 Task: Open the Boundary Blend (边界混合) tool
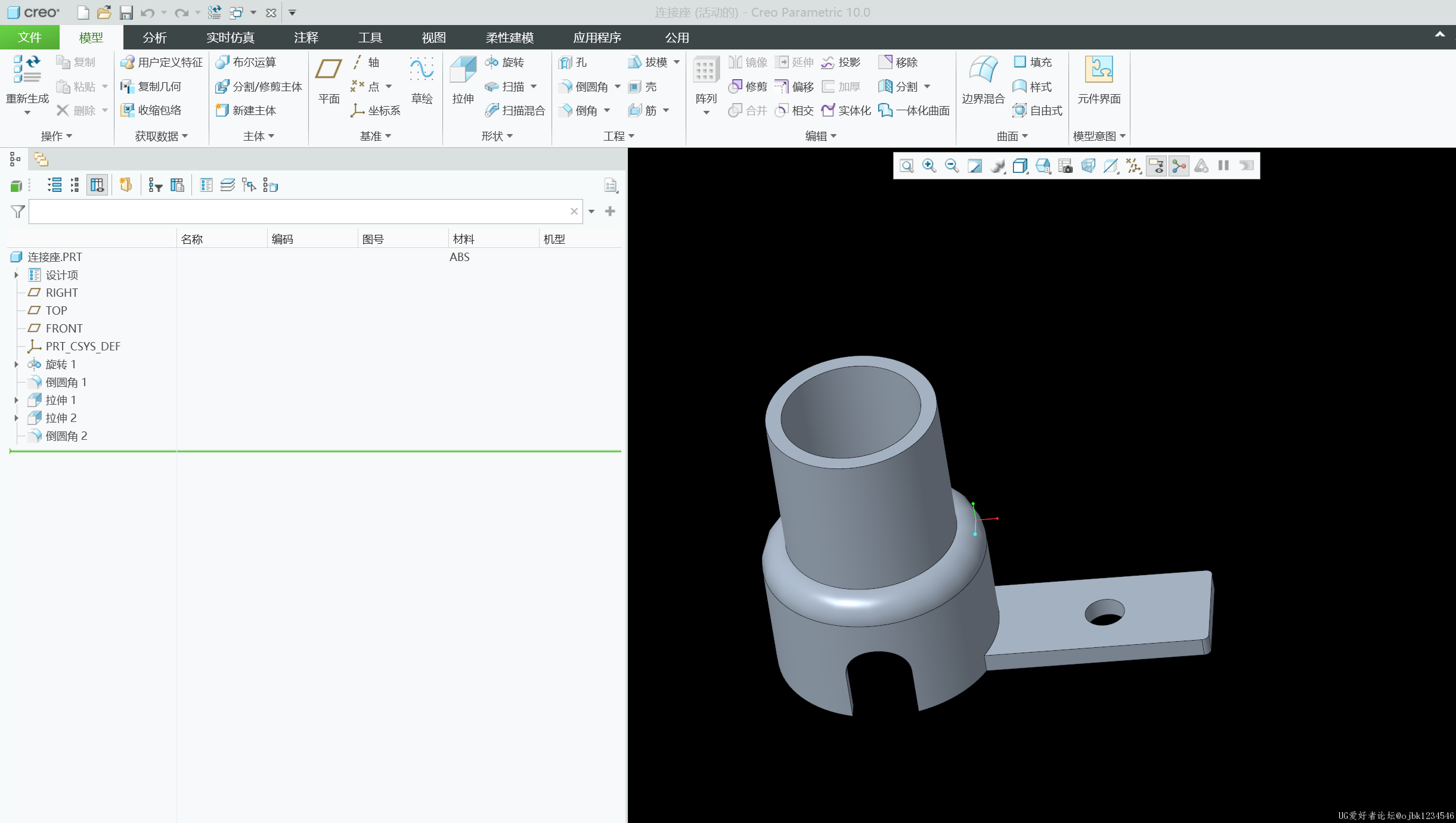tap(983, 80)
